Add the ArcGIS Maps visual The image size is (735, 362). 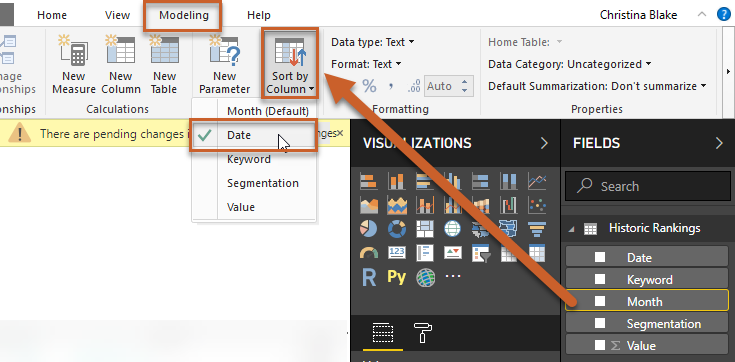tap(425, 278)
